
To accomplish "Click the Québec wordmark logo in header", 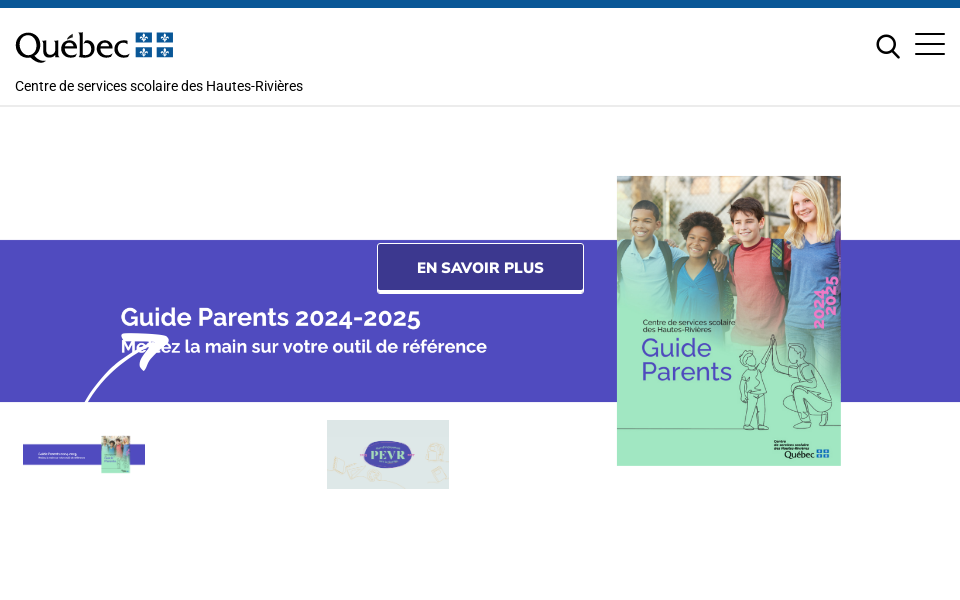I will coord(72,46).
